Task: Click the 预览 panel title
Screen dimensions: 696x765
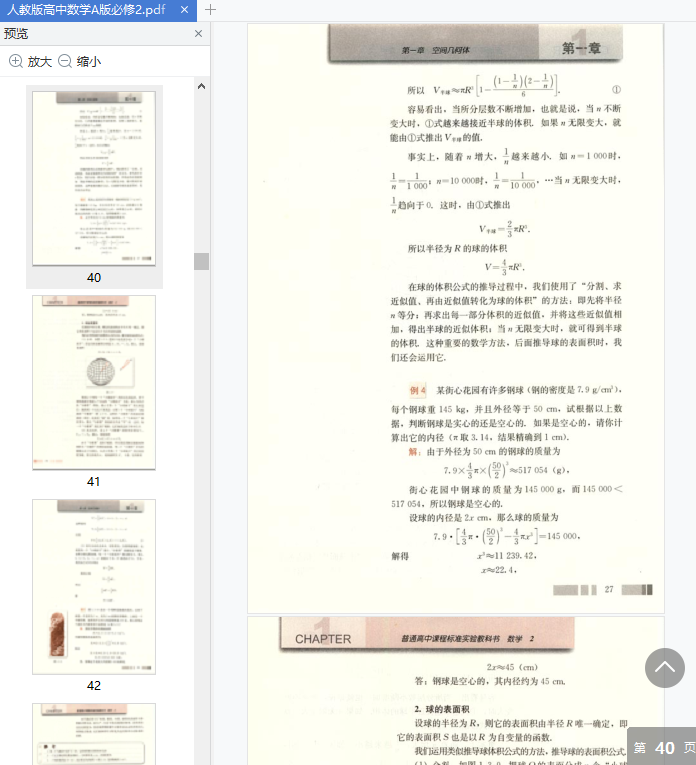Action: pyautogui.click(x=16, y=34)
